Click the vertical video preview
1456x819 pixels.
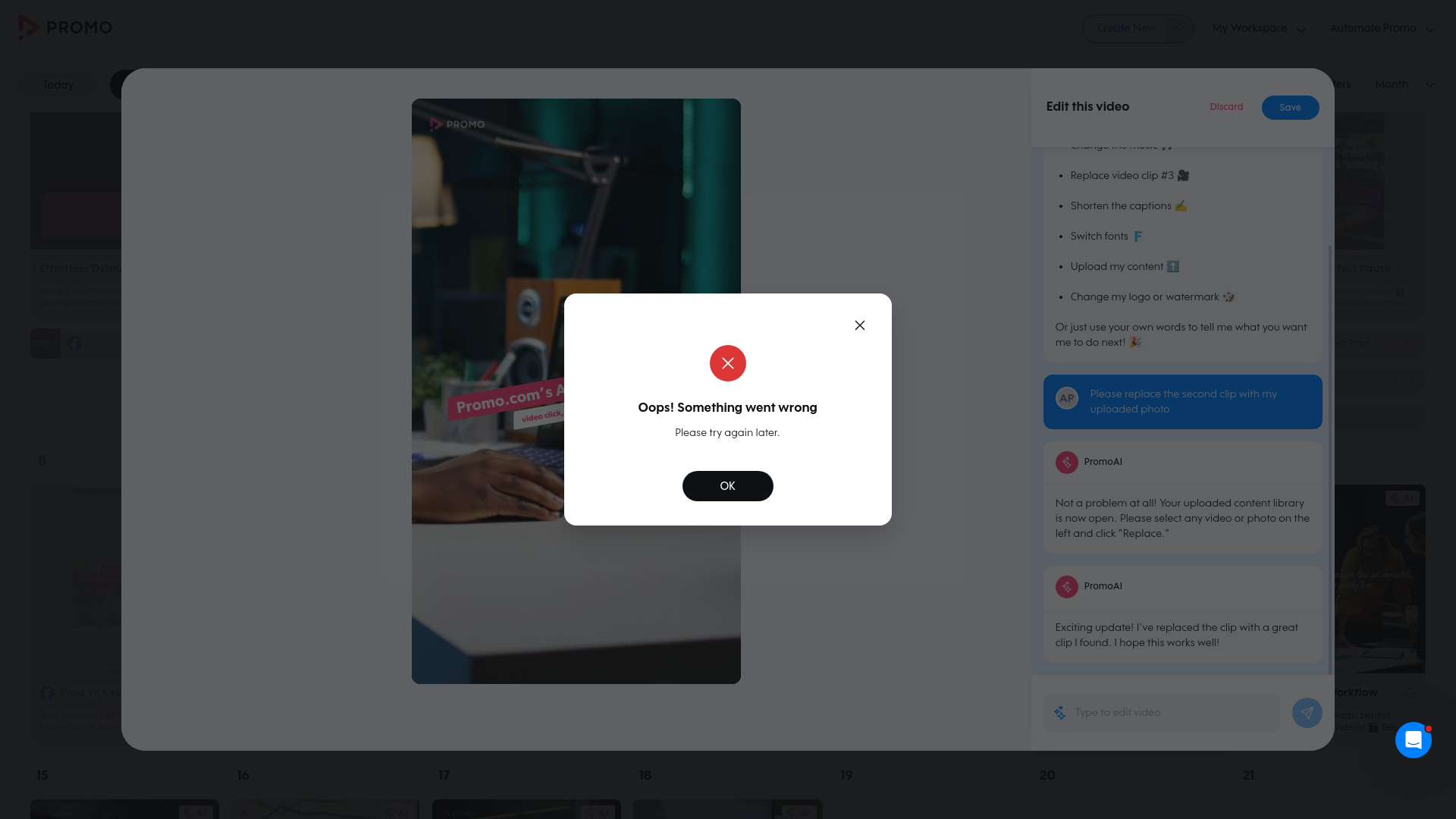(x=576, y=391)
